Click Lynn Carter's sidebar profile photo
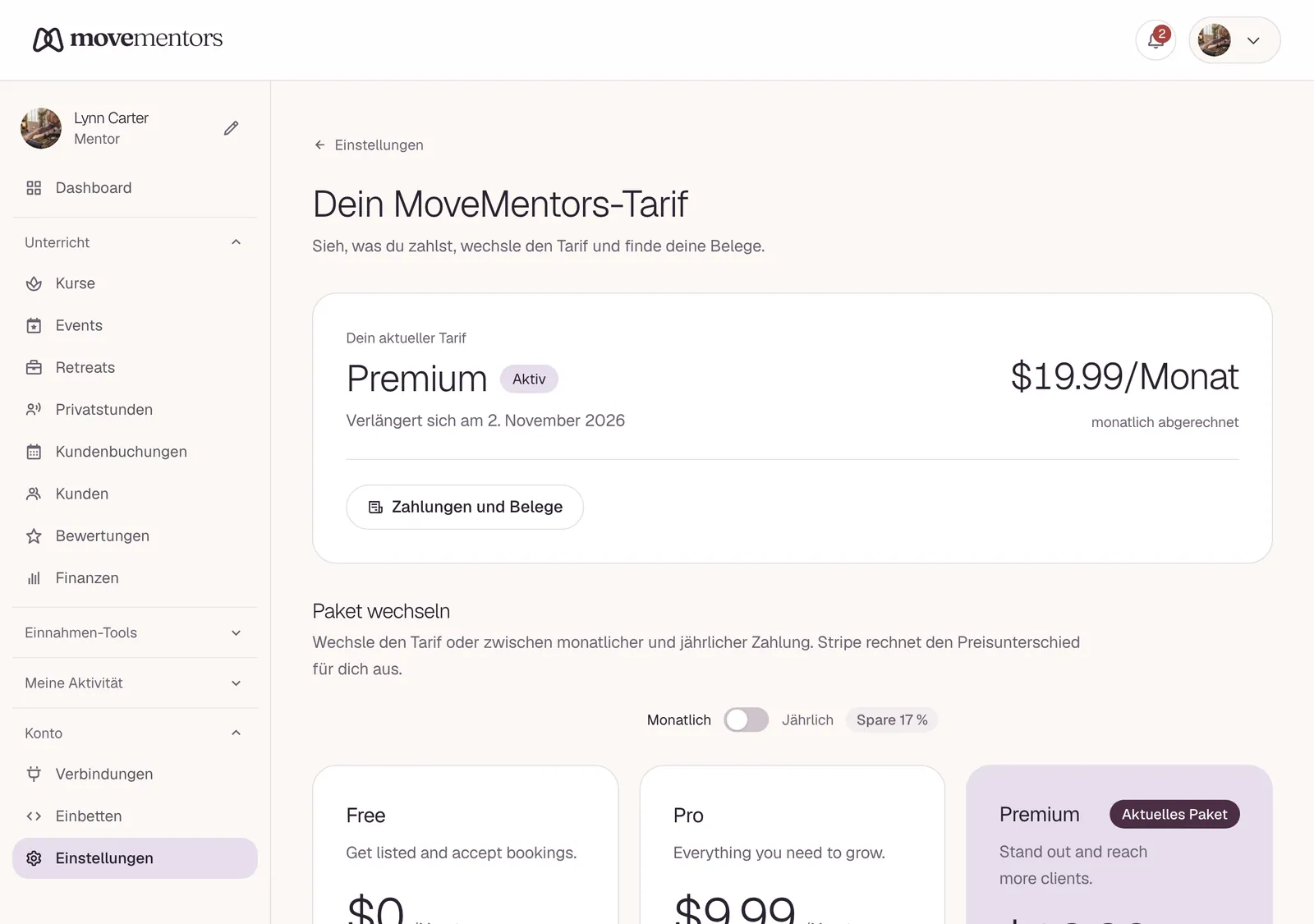The width and height of the screenshot is (1314, 924). coord(41,128)
